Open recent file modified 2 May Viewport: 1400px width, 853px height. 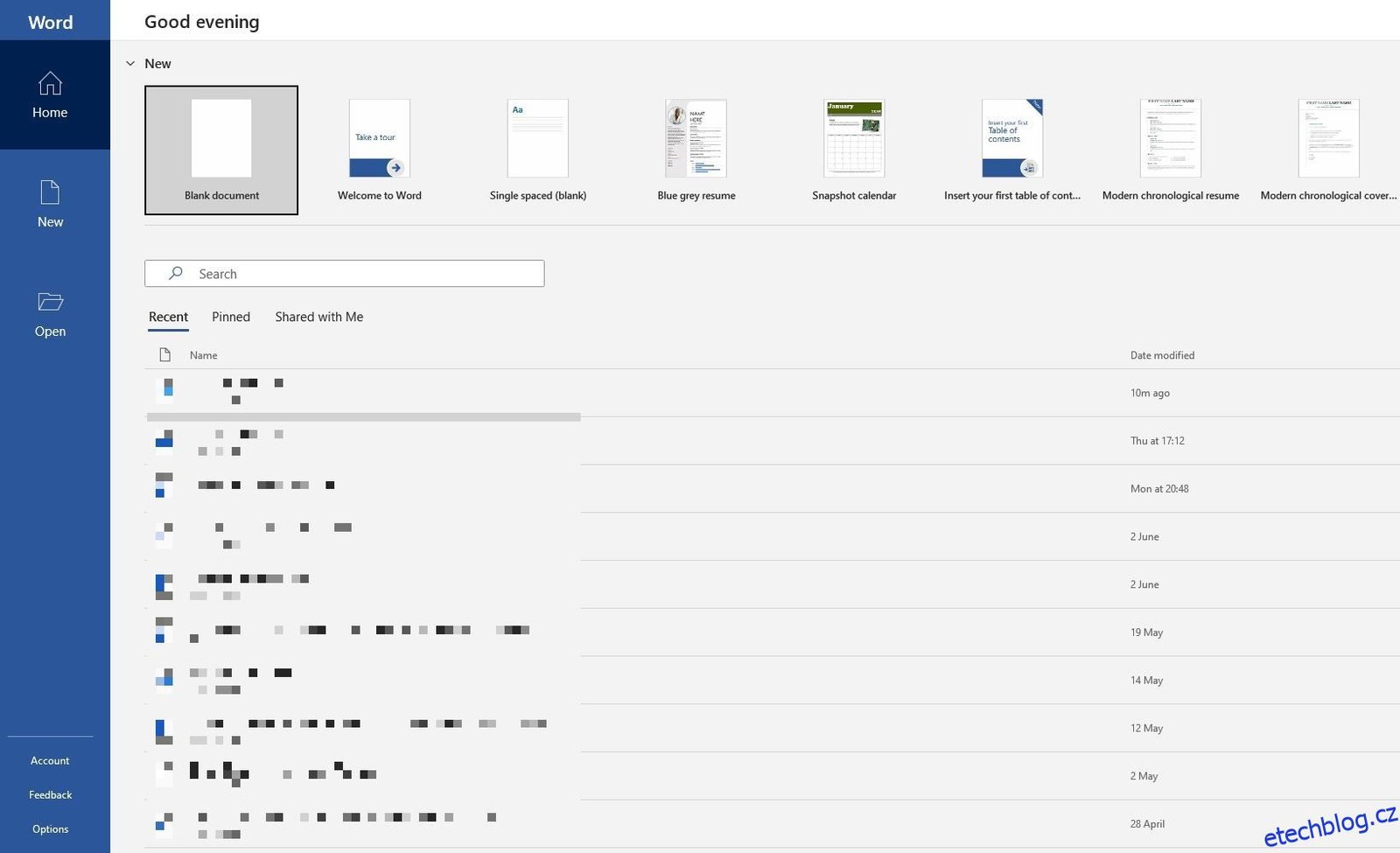tap(773, 776)
